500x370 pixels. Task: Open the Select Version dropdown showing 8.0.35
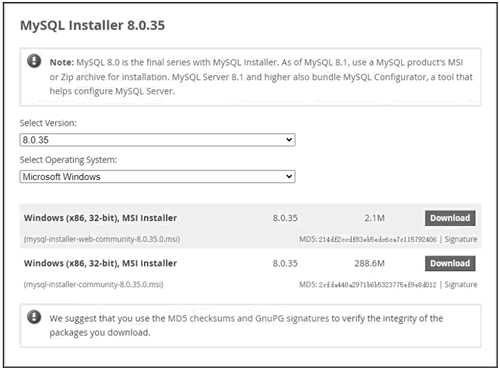[157, 140]
